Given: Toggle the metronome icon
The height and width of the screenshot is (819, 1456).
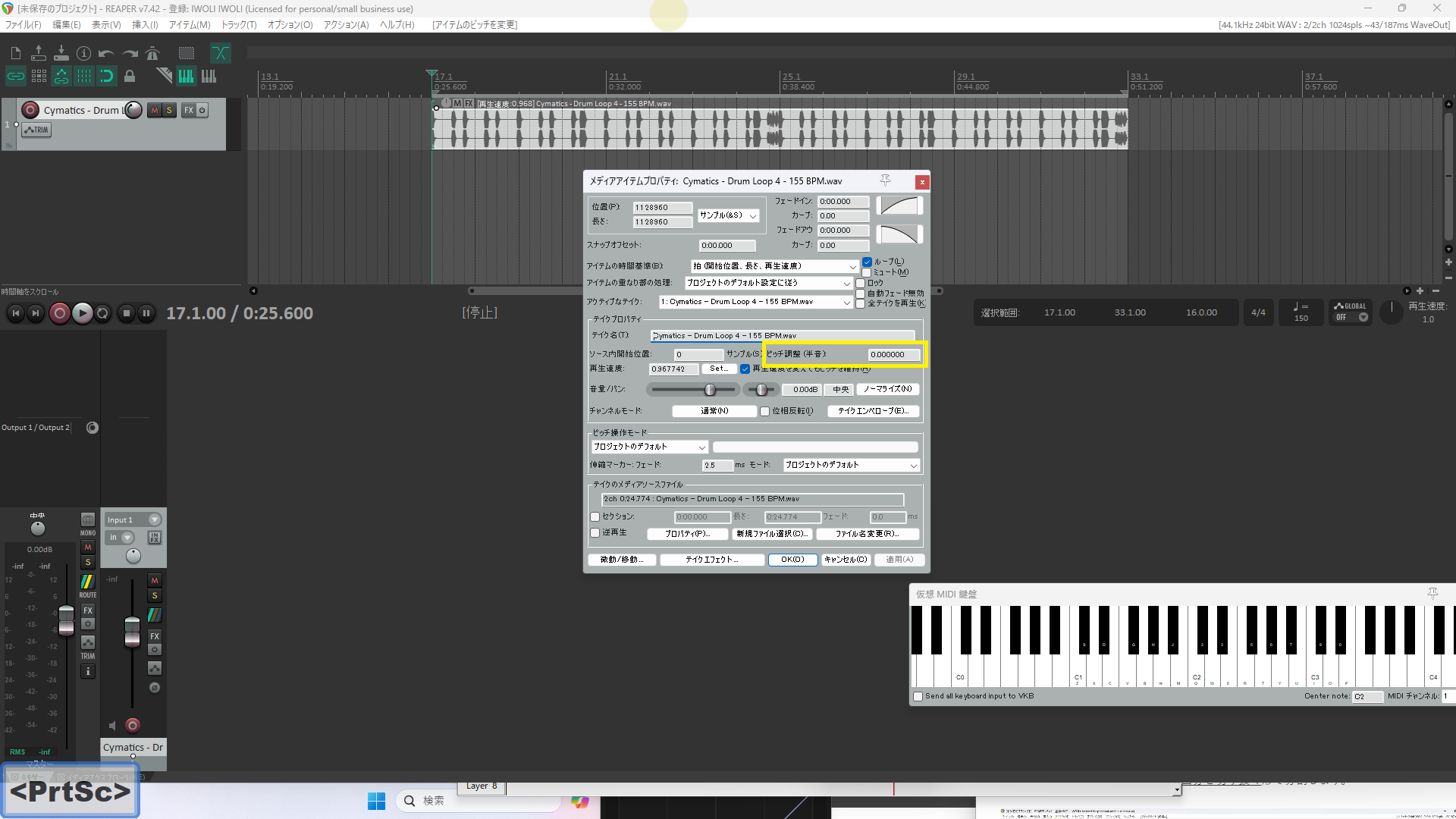Looking at the screenshot, I should coord(152,53).
